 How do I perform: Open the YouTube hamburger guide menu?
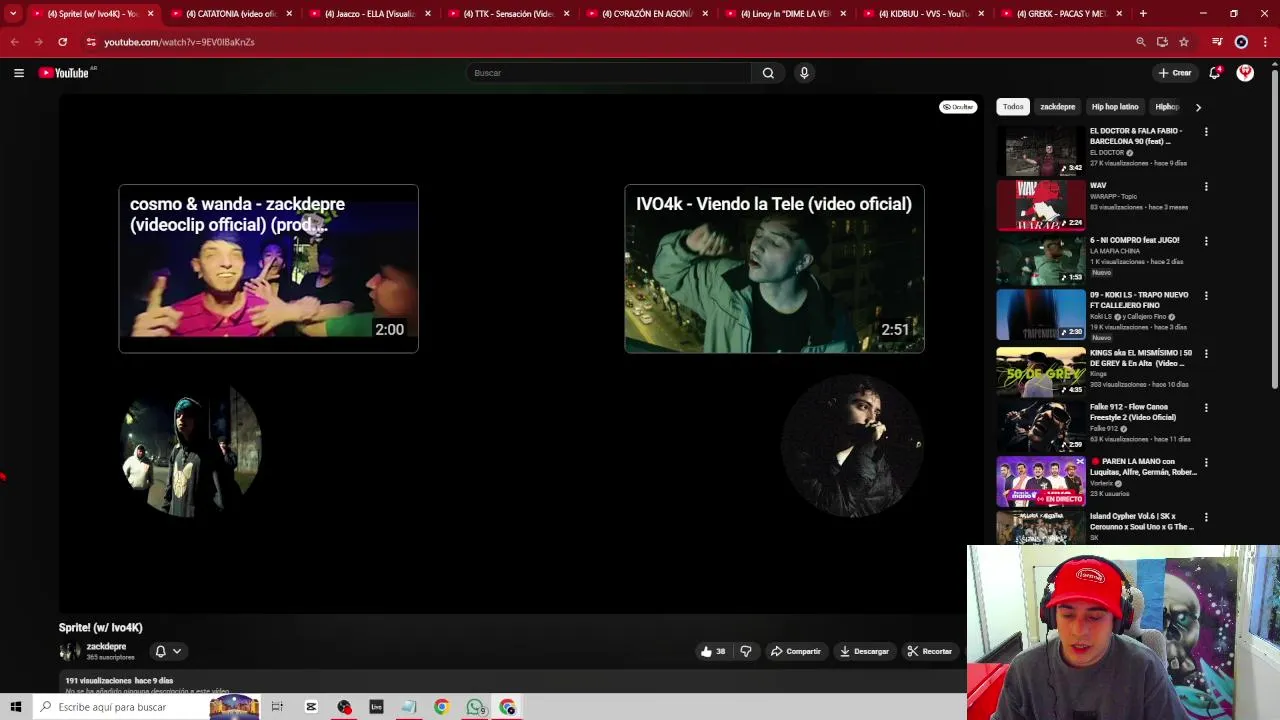[18, 73]
